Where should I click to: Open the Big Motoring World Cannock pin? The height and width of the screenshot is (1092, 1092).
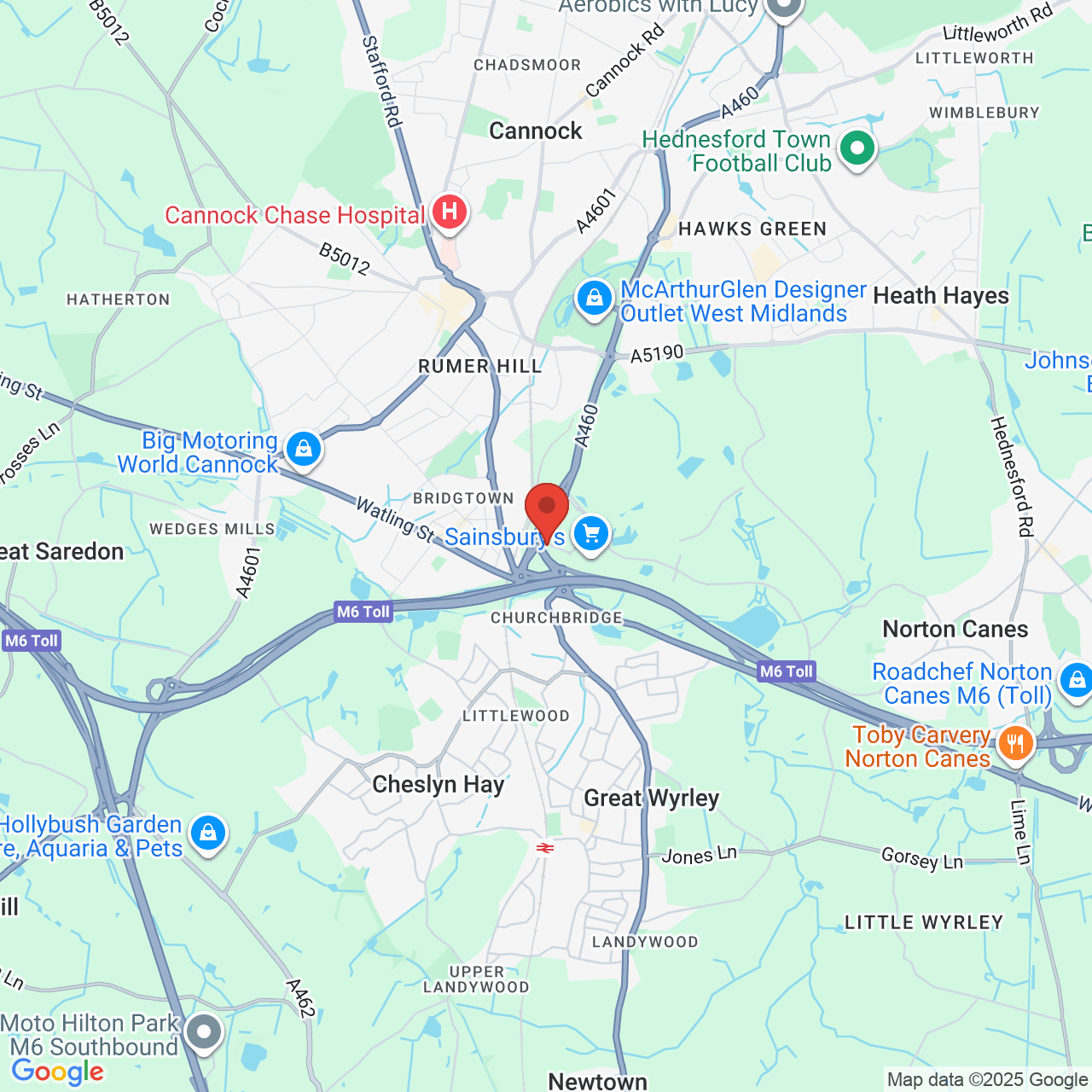point(304,449)
